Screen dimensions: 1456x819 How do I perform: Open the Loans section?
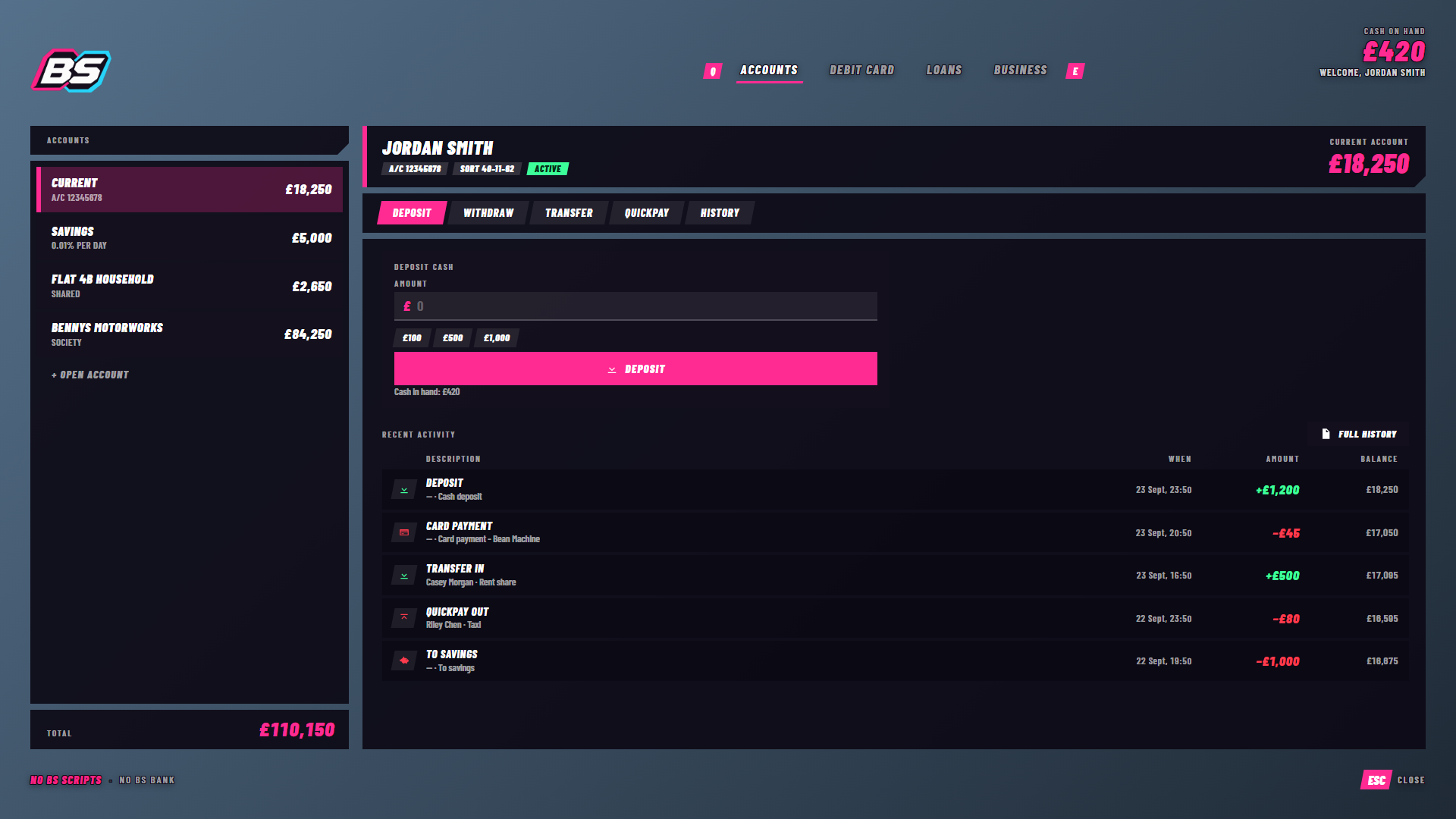coord(944,71)
